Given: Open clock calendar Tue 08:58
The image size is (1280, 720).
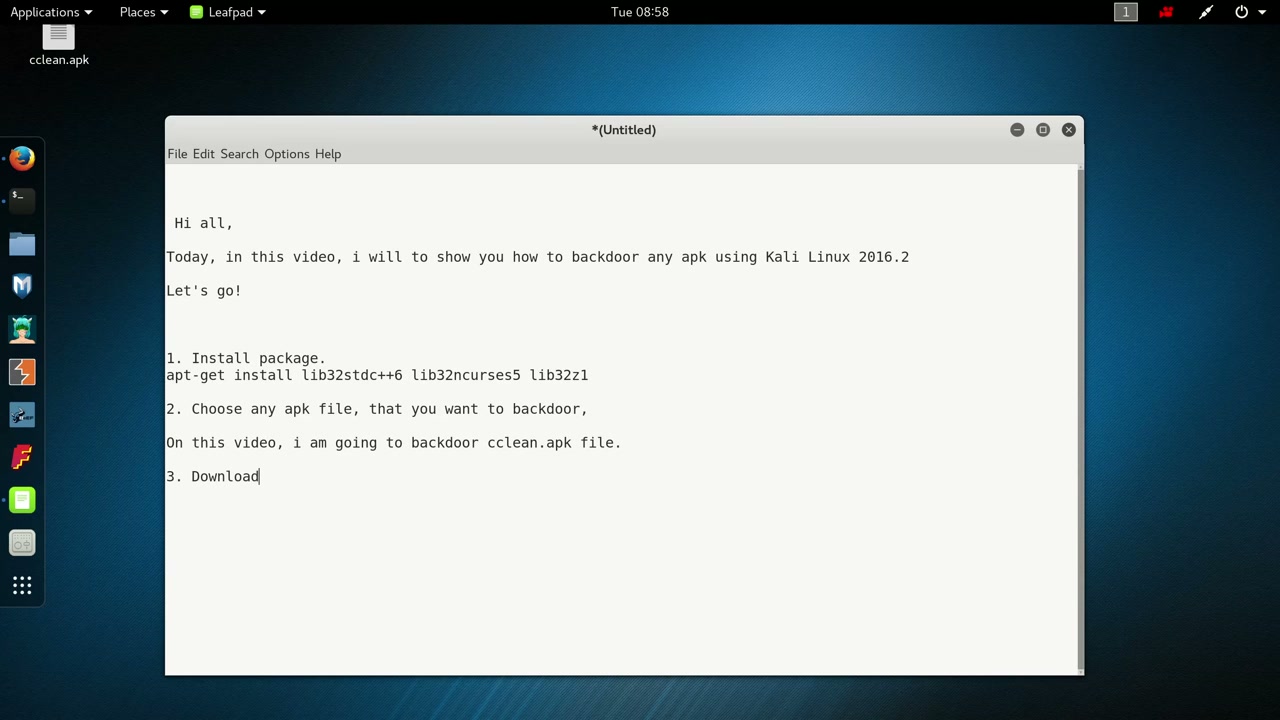Looking at the screenshot, I should coord(640,12).
